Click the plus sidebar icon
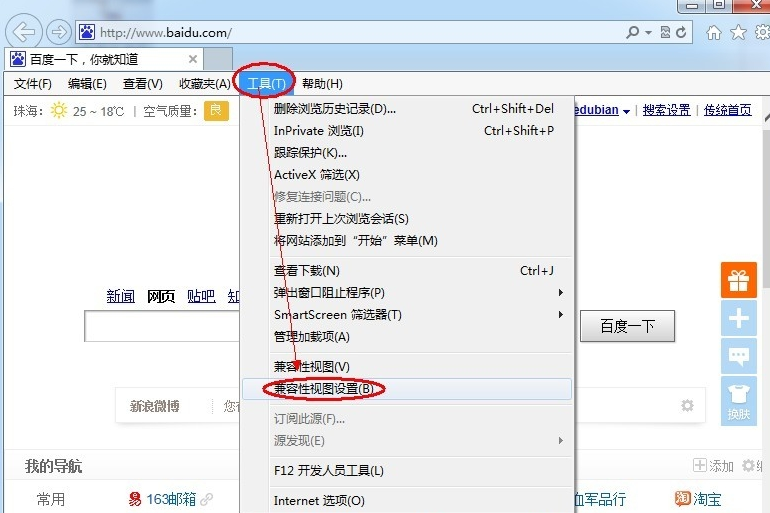 (x=739, y=318)
